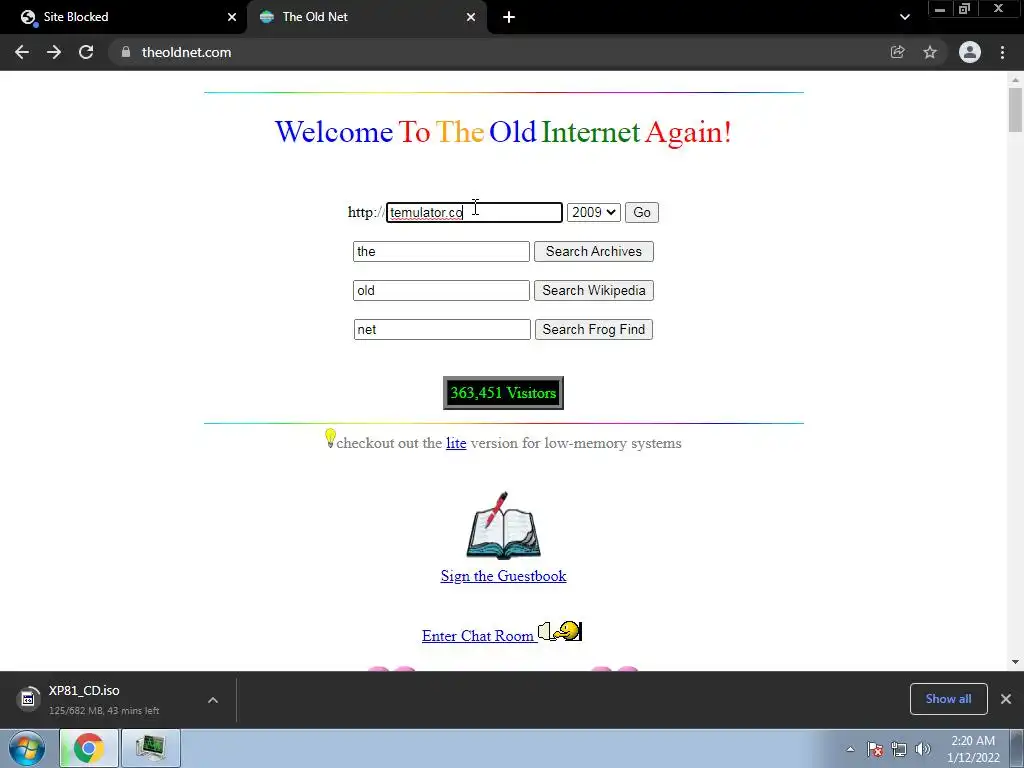Click the input containing 'old'
The image size is (1024, 768).
[441, 291]
